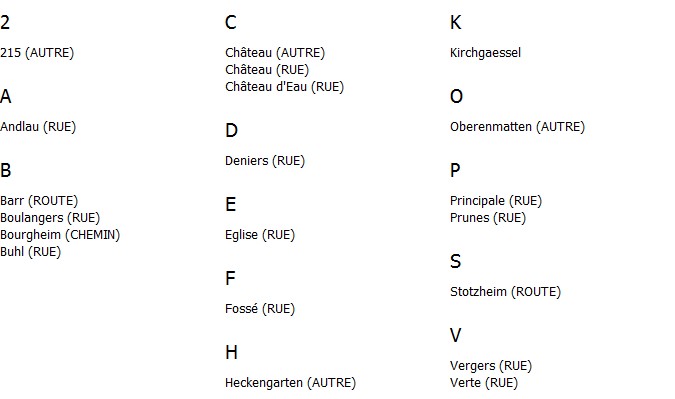Click Deniers (RUE) street
The width and height of the screenshot is (675, 399).
[265, 161]
